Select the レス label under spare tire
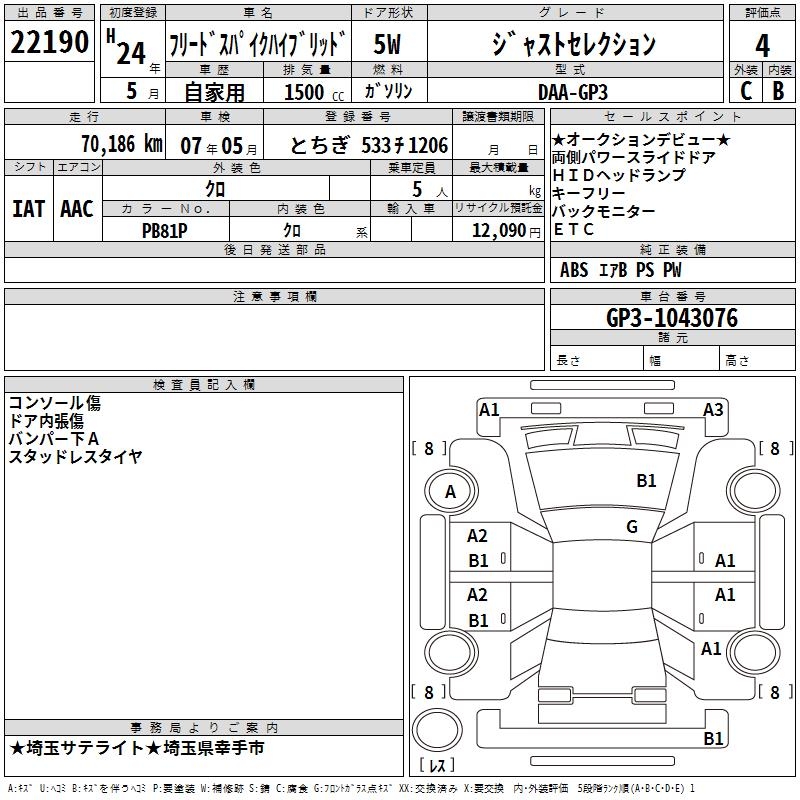Image resolution: width=800 pixels, height=800 pixels. [x=437, y=765]
